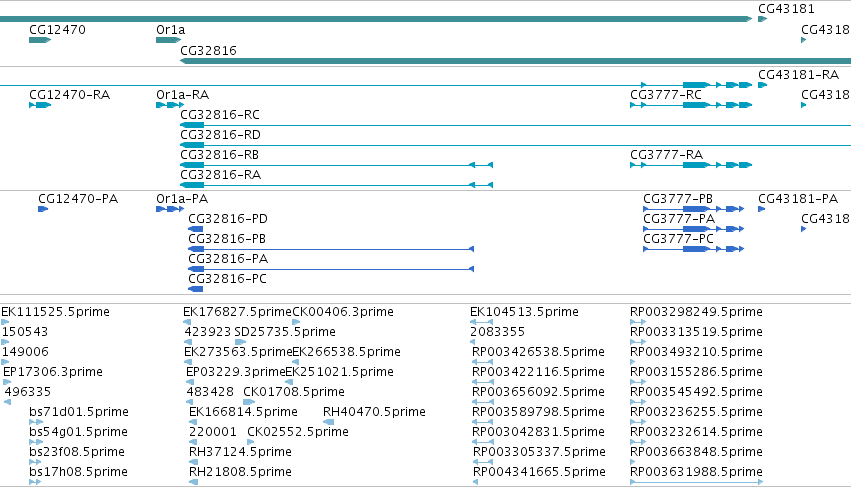Click the CG32816-PA protein label
The image size is (851, 487).
[x=228, y=259]
